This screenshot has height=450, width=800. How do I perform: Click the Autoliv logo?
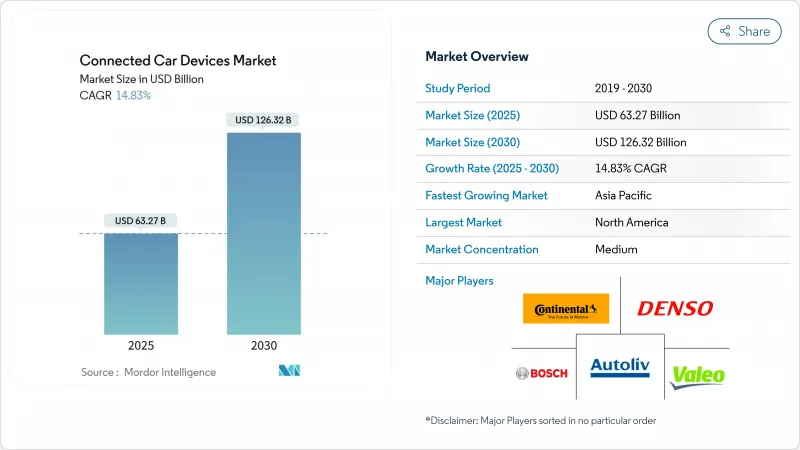(x=620, y=368)
